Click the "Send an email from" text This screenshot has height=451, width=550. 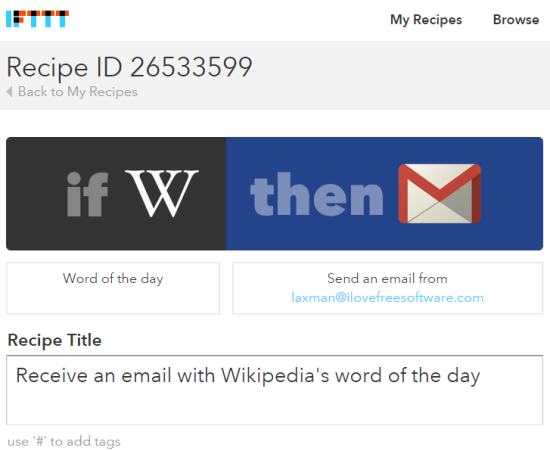pos(388,278)
